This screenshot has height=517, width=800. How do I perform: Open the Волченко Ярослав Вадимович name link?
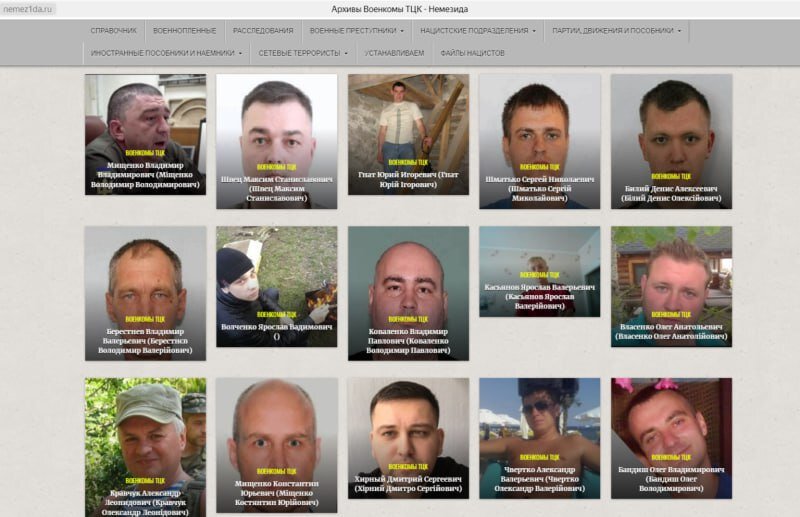pyautogui.click(x=277, y=331)
